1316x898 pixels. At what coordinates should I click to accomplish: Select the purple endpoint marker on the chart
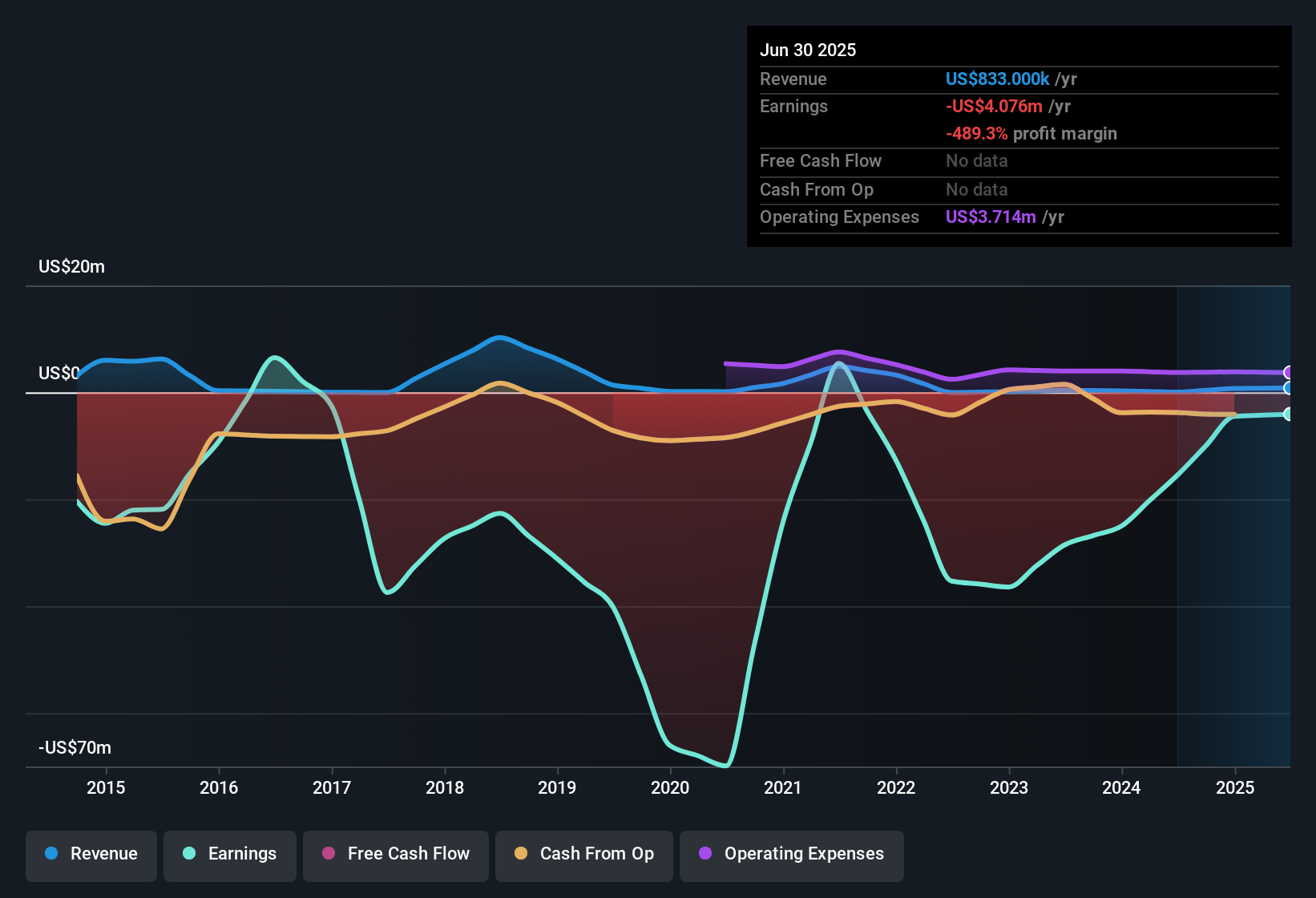pos(1288,373)
